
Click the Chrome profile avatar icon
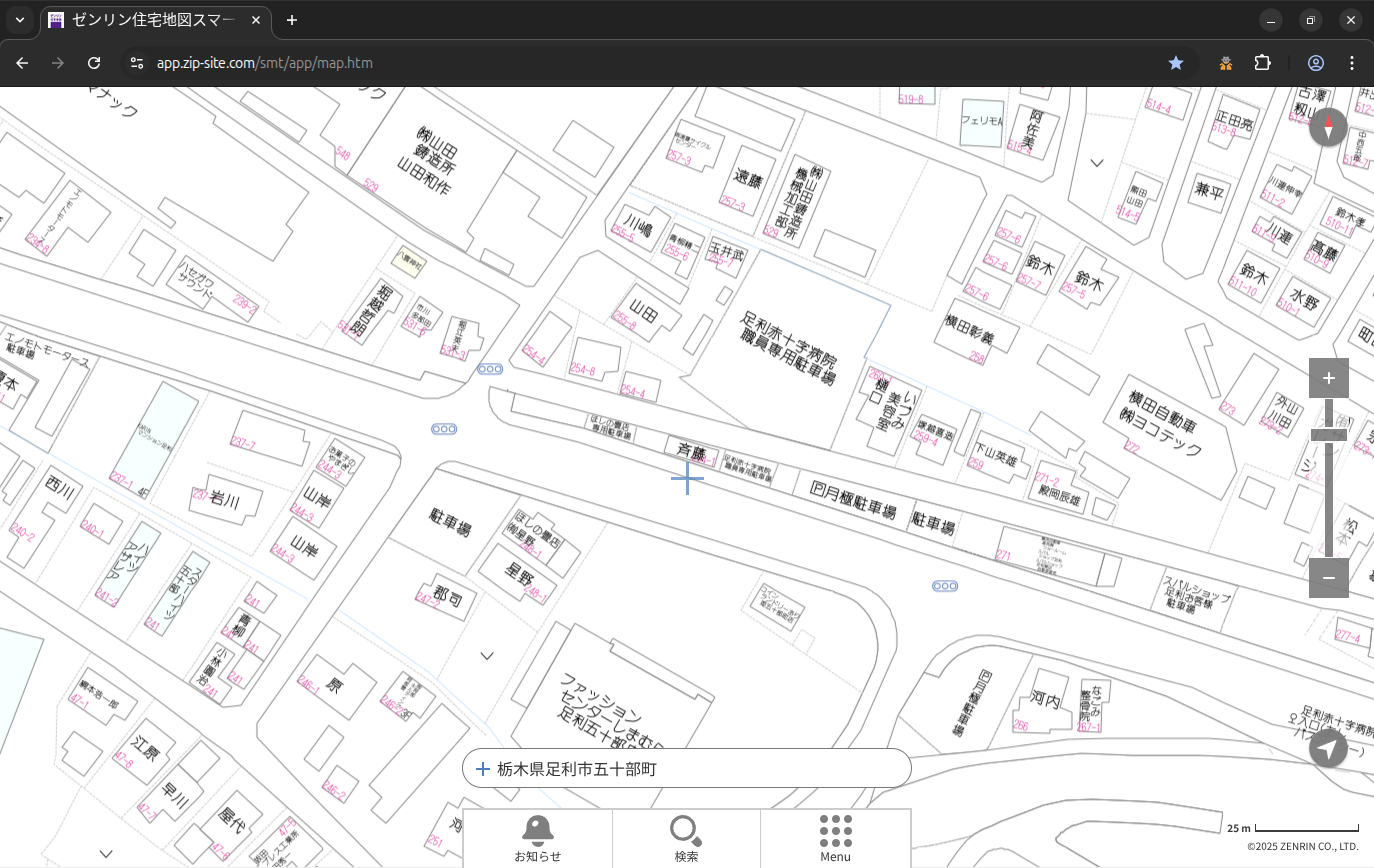pos(1316,63)
